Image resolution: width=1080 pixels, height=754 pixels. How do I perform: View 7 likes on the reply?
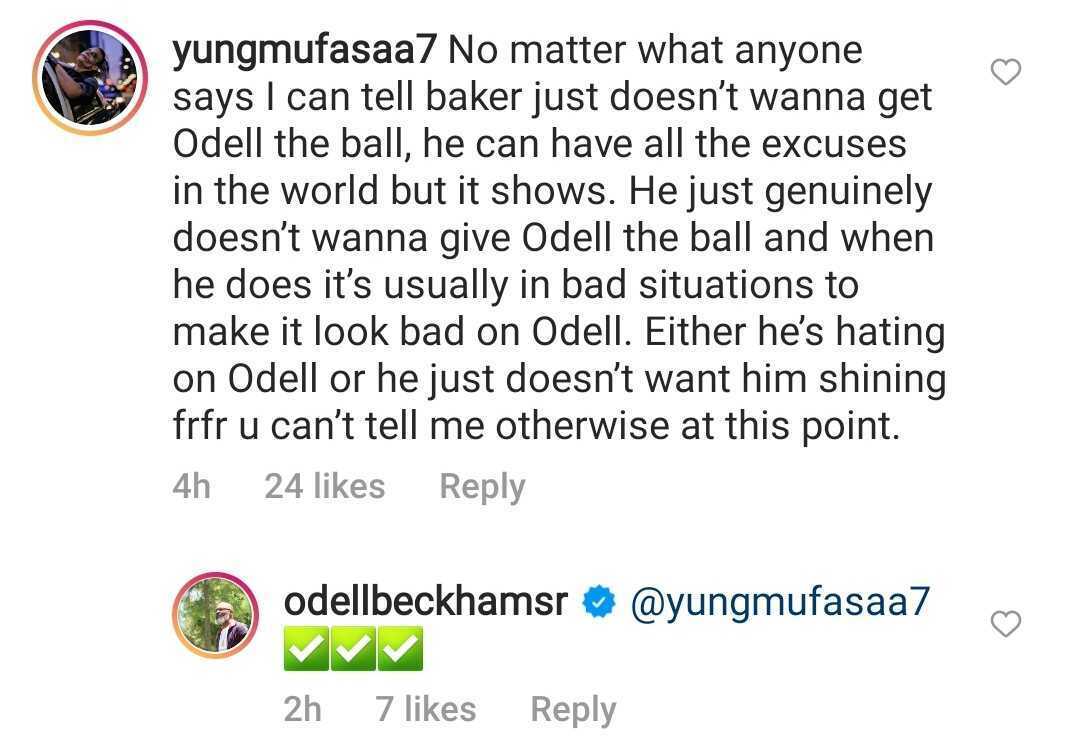click(426, 709)
